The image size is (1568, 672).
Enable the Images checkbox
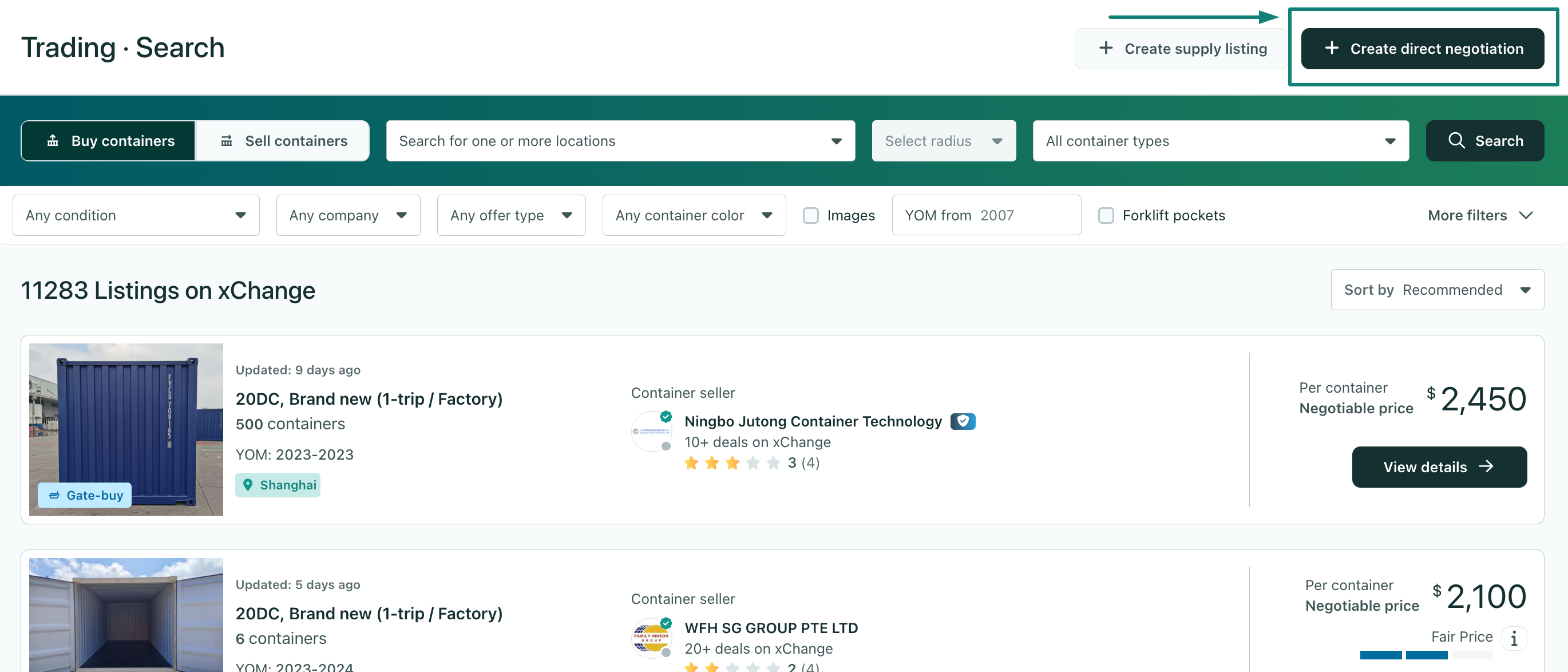[811, 215]
